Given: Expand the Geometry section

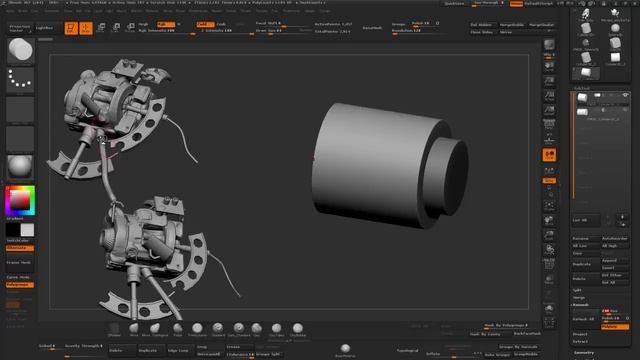Looking at the screenshot, I should pyautogui.click(x=584, y=353).
